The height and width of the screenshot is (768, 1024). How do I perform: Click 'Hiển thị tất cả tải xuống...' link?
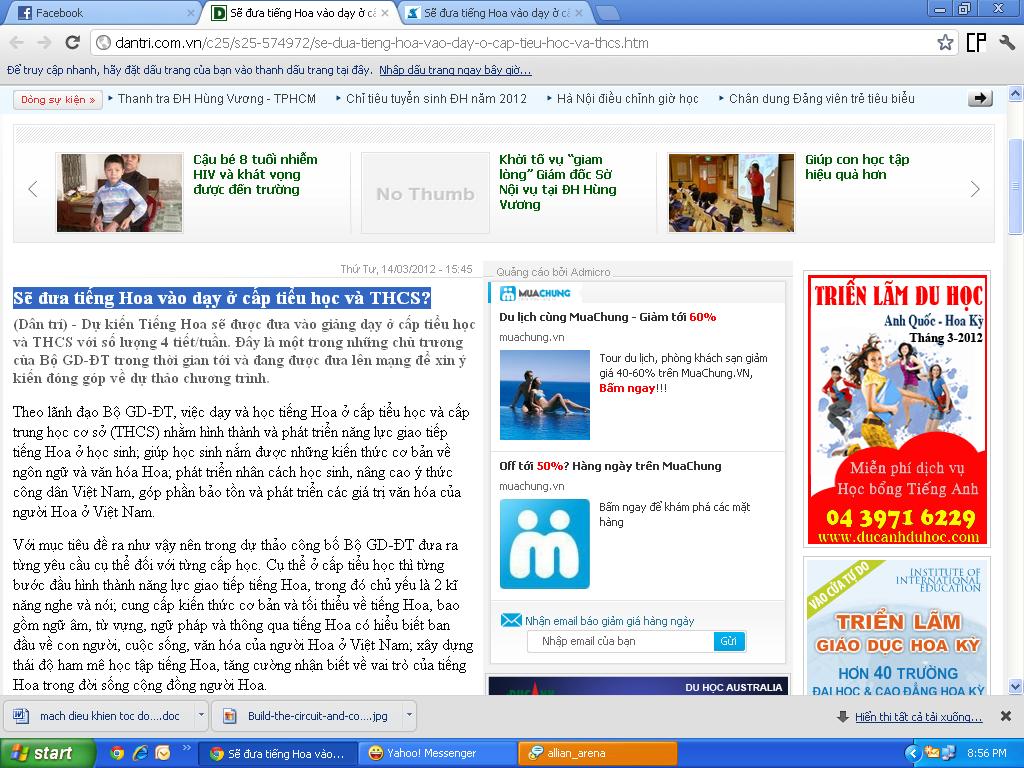pyautogui.click(x=918, y=716)
